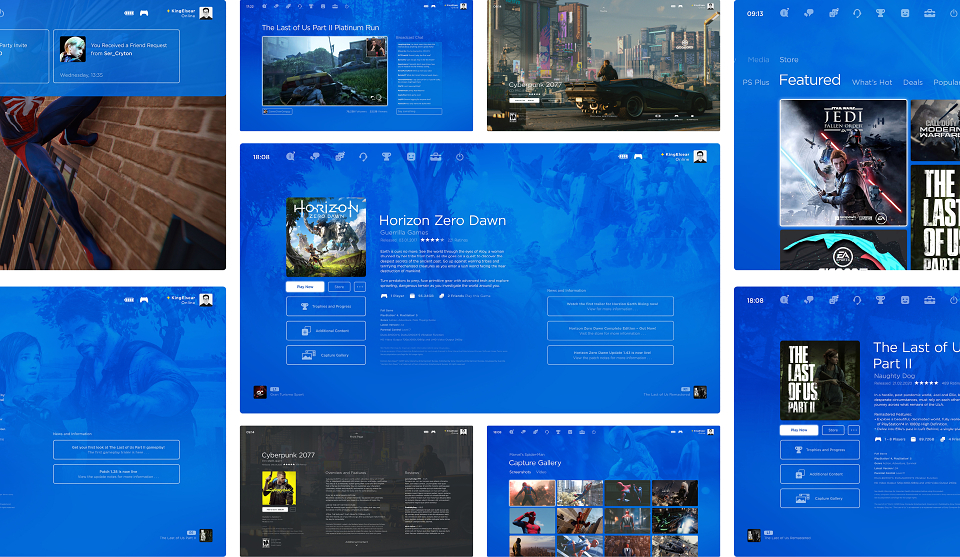Screen dimensions: 960x557
Task: Open chat bubbles icon on store screen
Action: click(809, 13)
